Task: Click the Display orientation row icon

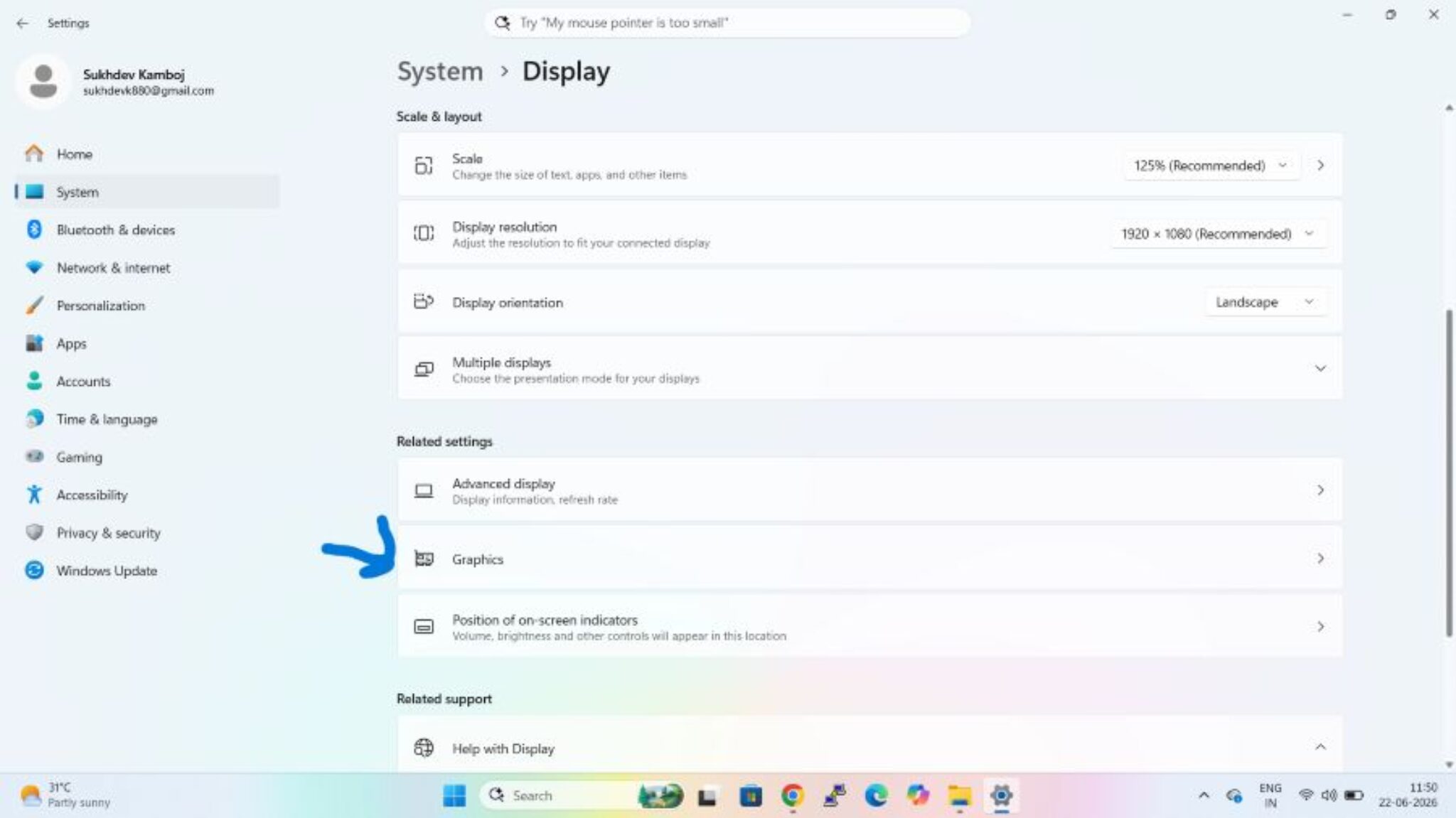Action: [x=424, y=301]
